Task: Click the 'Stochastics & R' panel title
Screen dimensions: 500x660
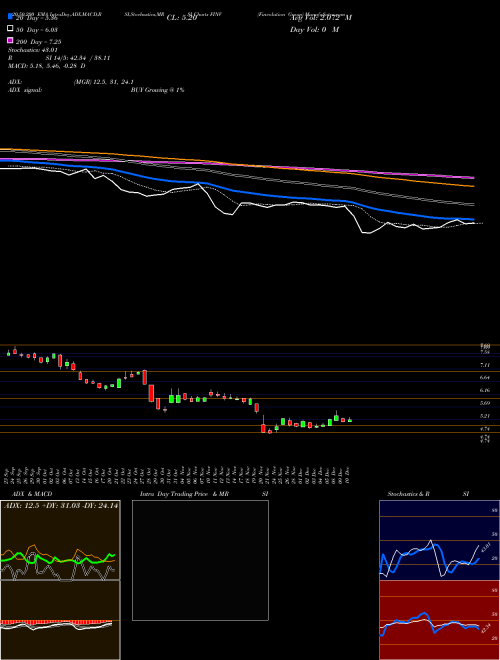Action: [x=408, y=494]
